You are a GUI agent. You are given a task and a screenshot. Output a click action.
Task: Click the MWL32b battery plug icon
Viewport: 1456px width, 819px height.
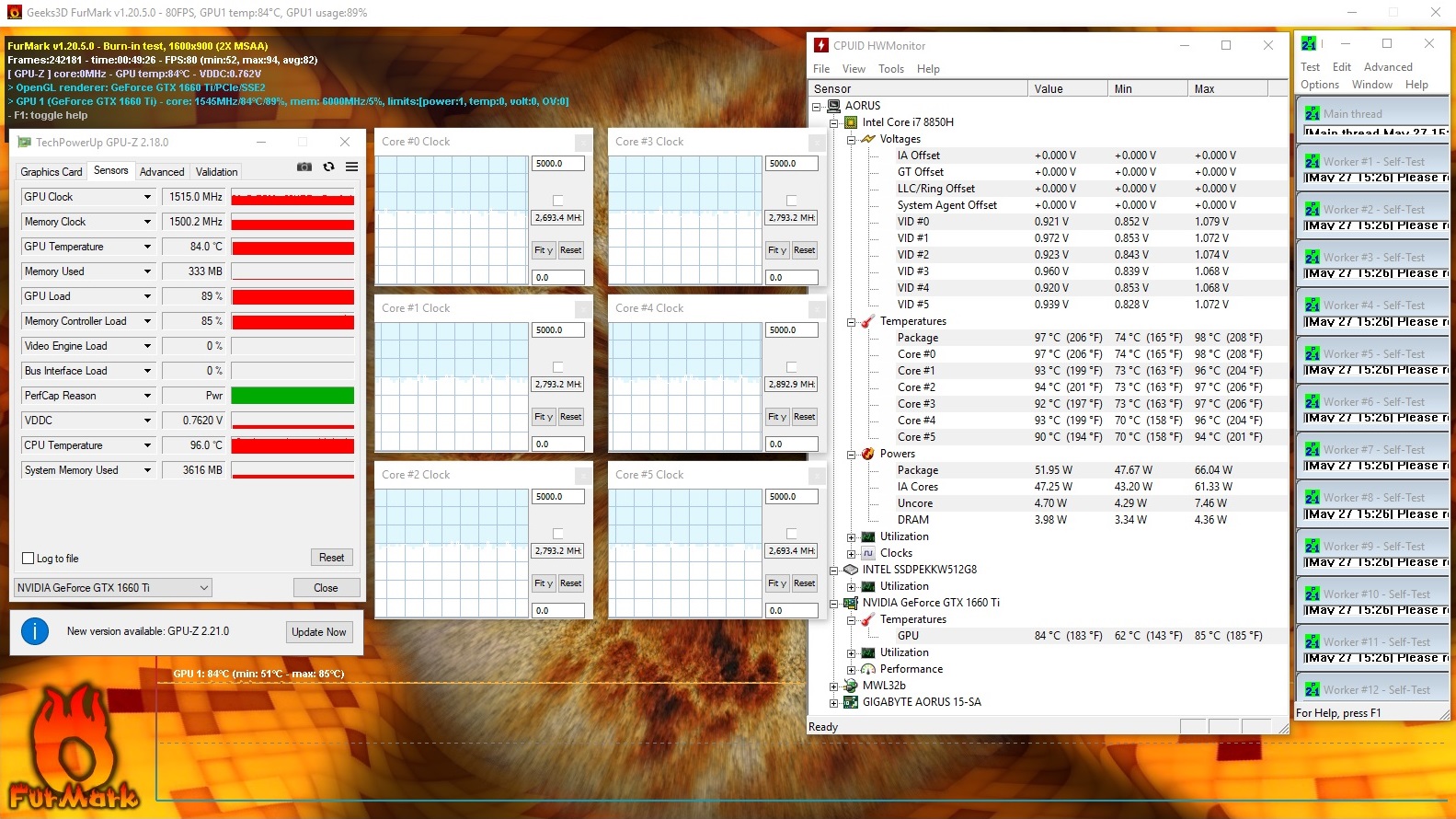(851, 686)
